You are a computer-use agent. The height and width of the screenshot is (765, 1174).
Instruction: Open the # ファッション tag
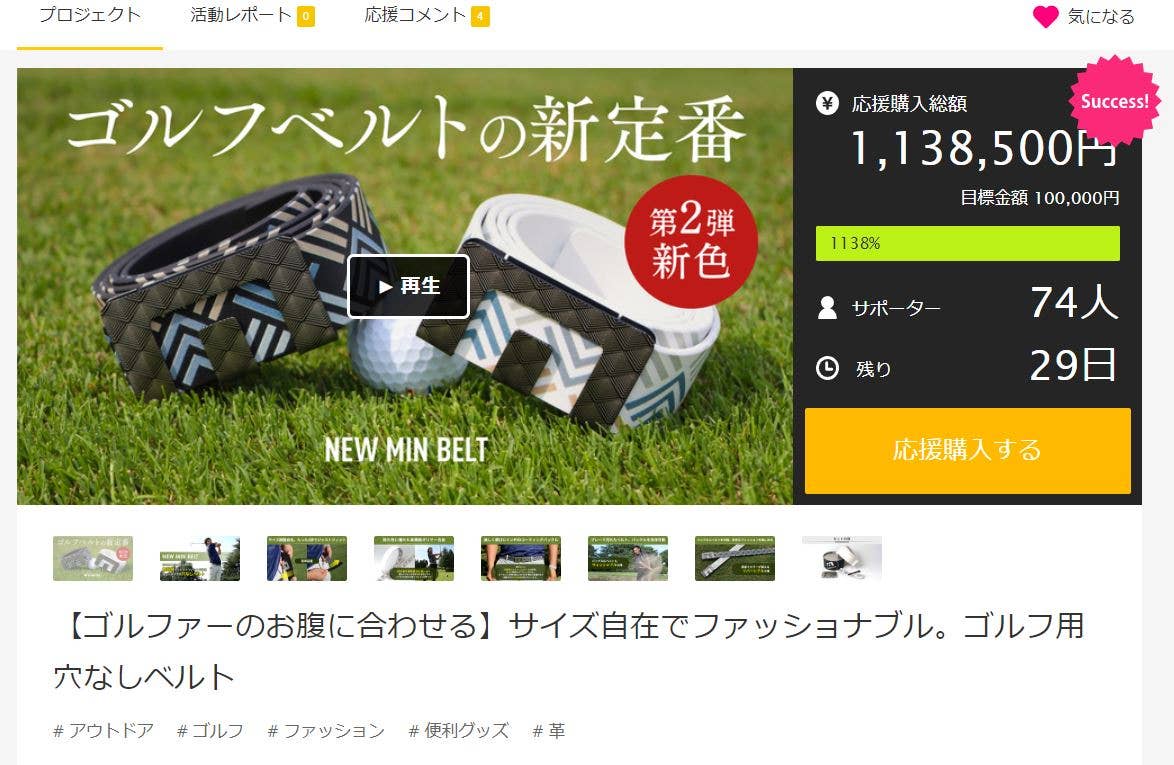pos(326,731)
